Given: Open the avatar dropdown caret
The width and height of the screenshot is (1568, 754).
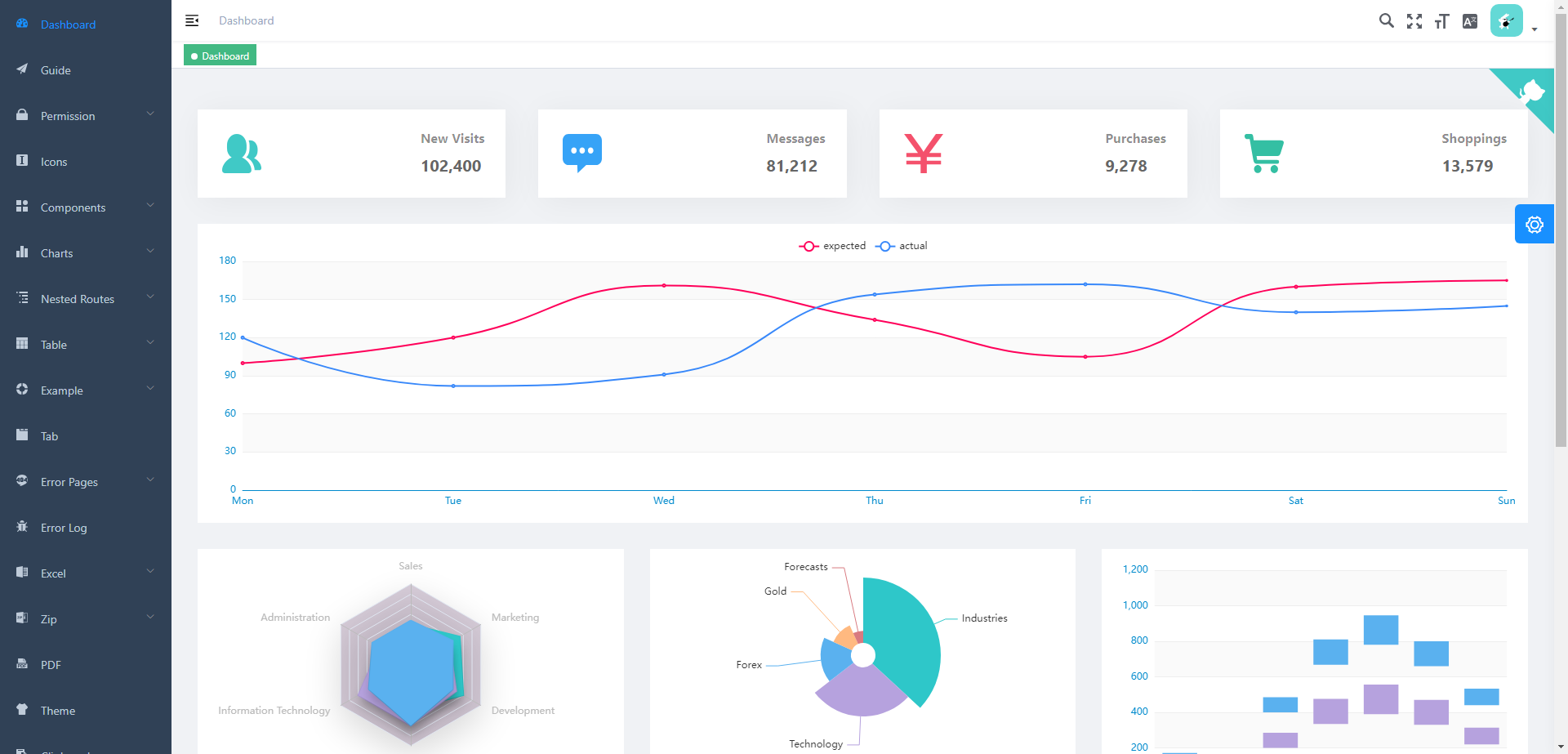Looking at the screenshot, I should point(1535,29).
